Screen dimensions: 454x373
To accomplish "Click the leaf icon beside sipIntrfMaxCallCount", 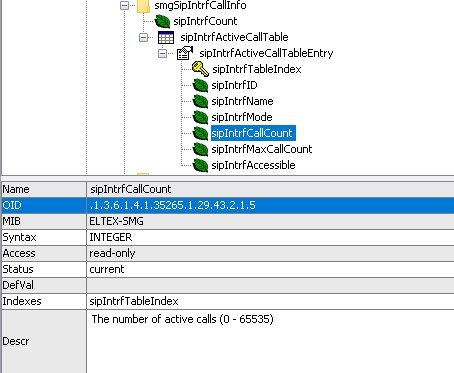I will click(x=200, y=149).
